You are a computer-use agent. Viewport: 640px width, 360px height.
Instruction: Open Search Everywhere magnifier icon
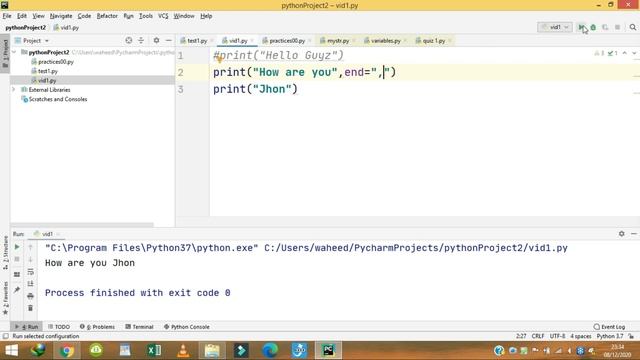point(633,27)
